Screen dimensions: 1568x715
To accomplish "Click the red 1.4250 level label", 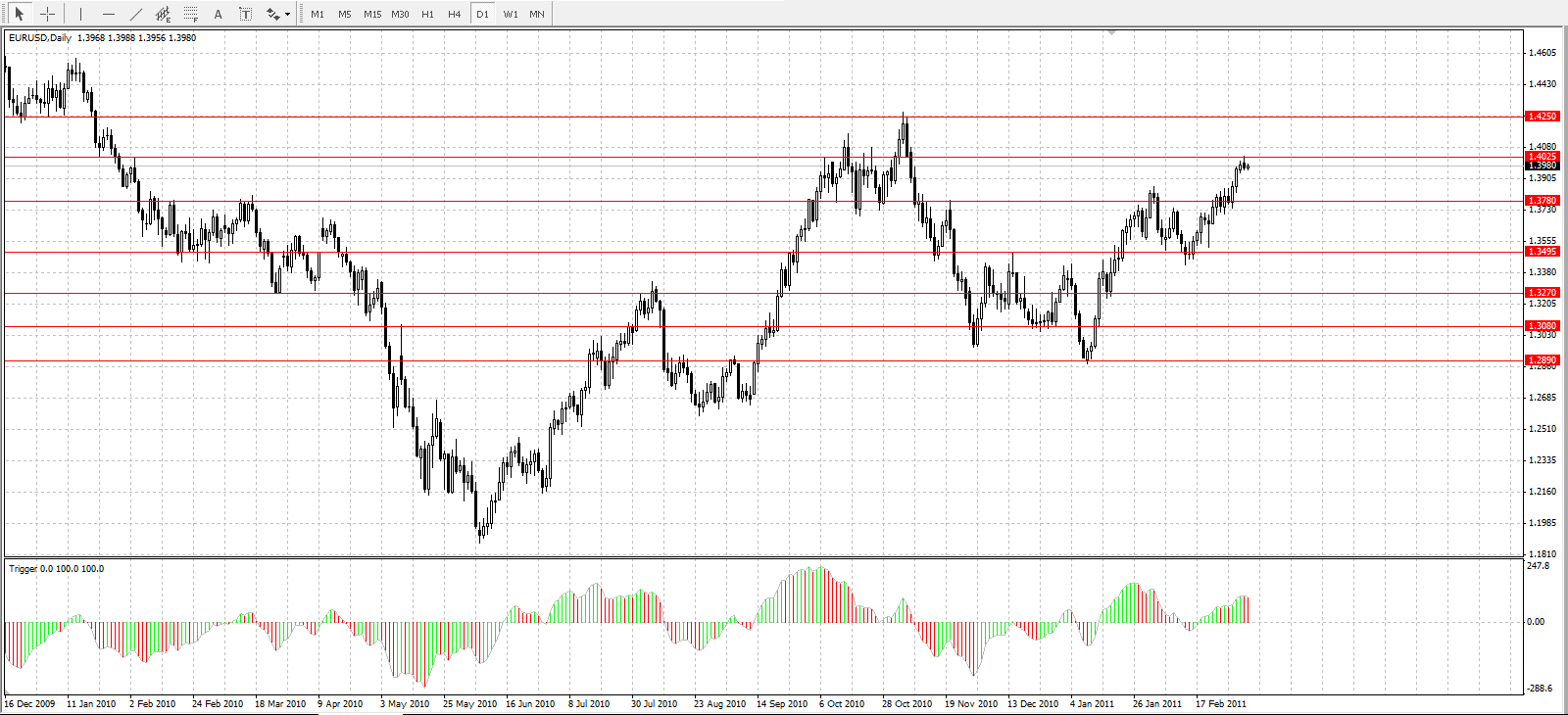I will 1542,117.
